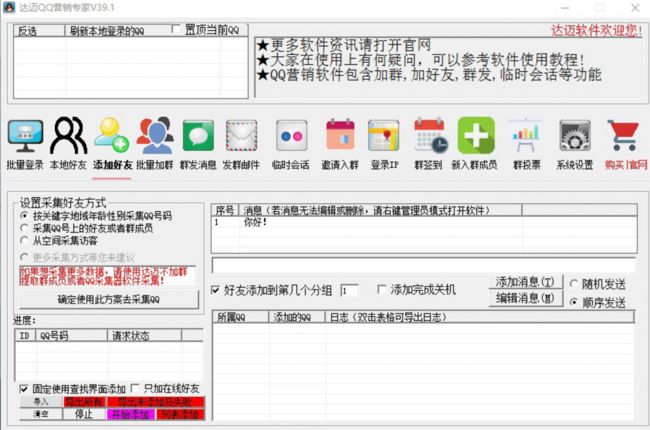650x430 pixels.
Task: Enable 添加完成关机 checkbox
Action: (382, 289)
